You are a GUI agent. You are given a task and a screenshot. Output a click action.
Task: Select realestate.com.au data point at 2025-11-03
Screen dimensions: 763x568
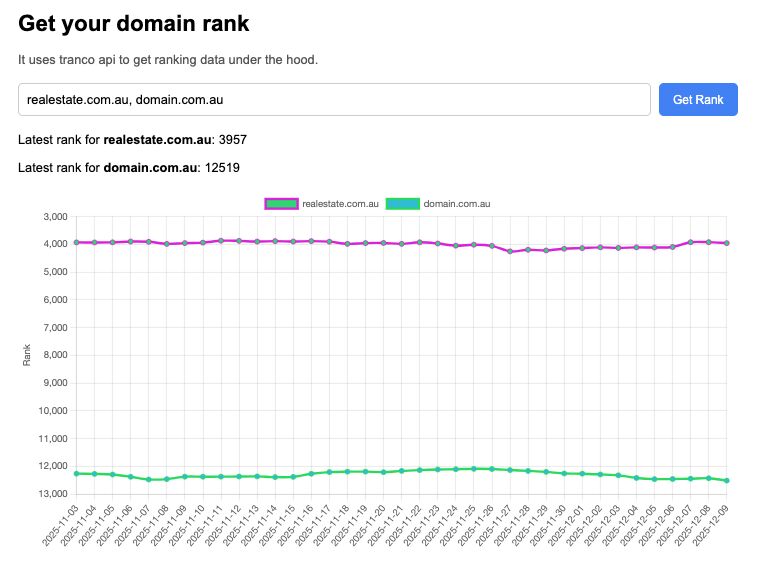(76, 242)
